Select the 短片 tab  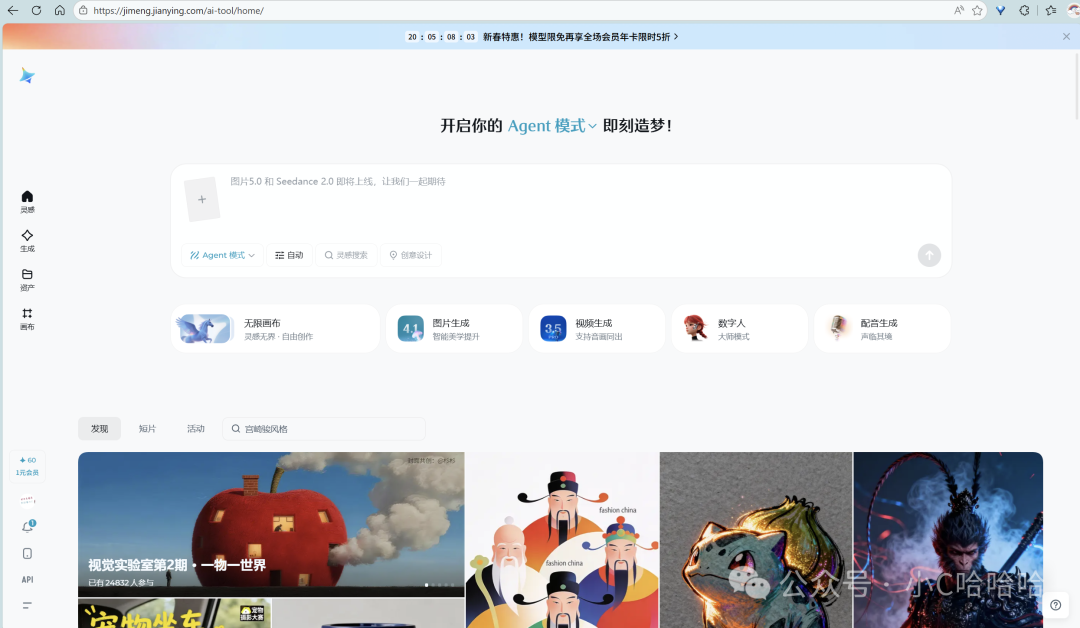tap(147, 428)
